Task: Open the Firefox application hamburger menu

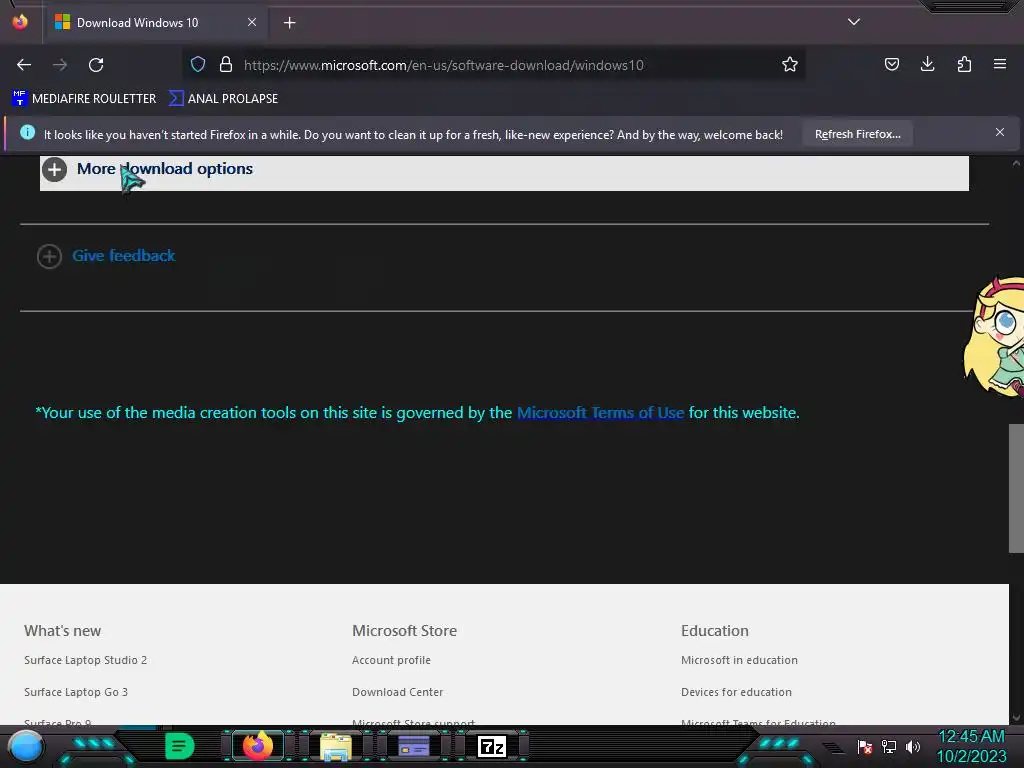Action: click(x=999, y=64)
